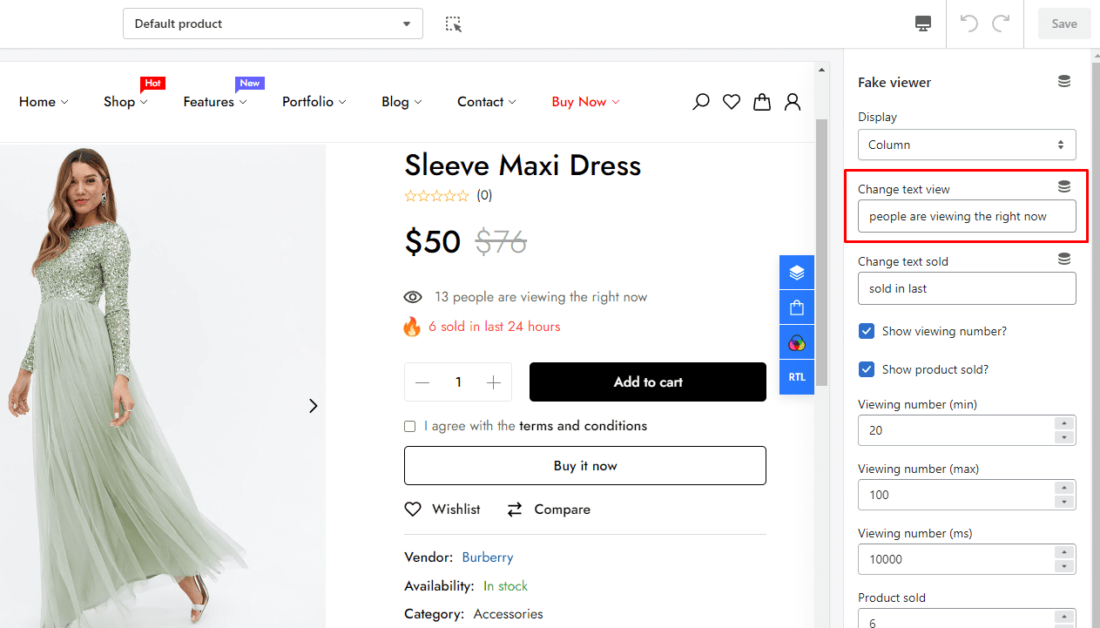The width and height of the screenshot is (1100, 628).
Task: Open the wishlist heart icon in header
Action: coord(731,101)
